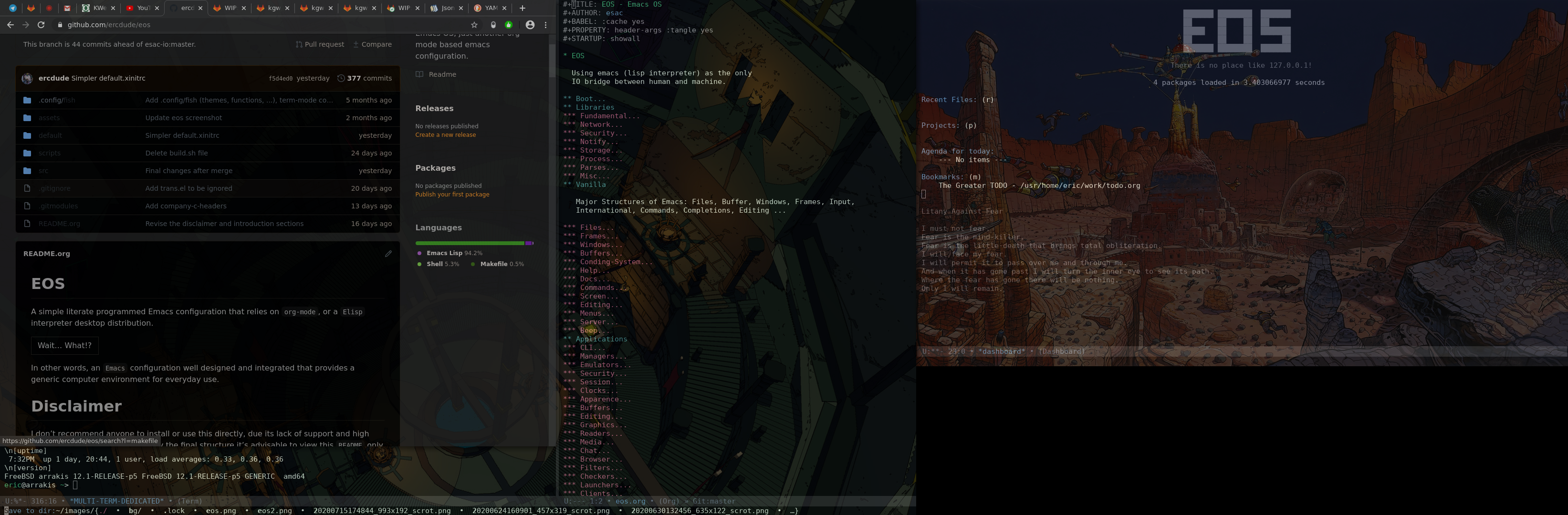Switch to the YouTube tab
Image resolution: width=1568 pixels, height=515 pixels.
(139, 8)
